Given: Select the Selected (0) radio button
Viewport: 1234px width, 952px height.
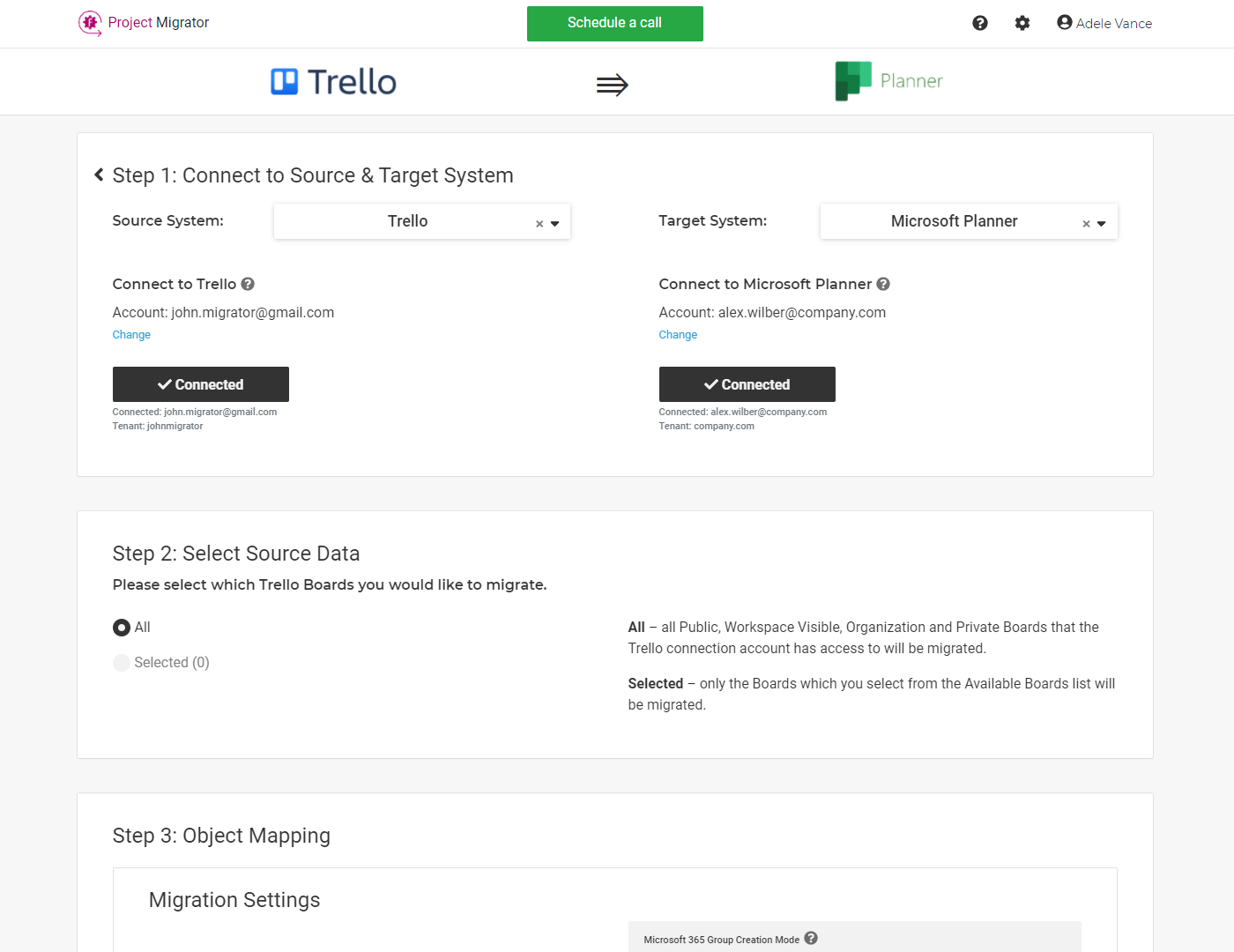Looking at the screenshot, I should pyautogui.click(x=122, y=662).
